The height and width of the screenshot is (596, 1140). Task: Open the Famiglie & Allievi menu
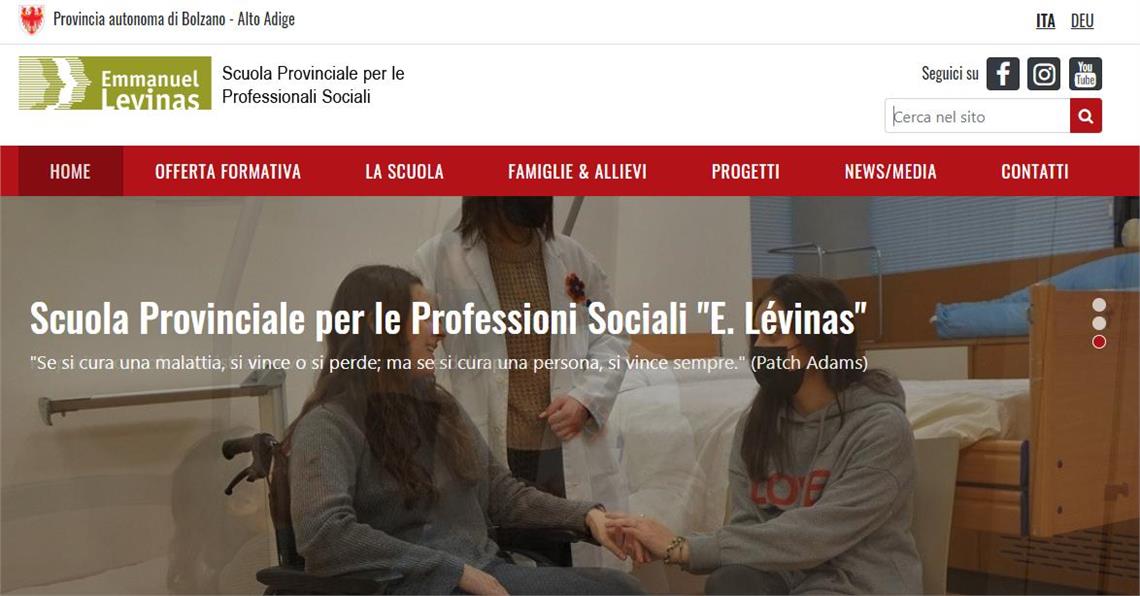[x=577, y=172]
